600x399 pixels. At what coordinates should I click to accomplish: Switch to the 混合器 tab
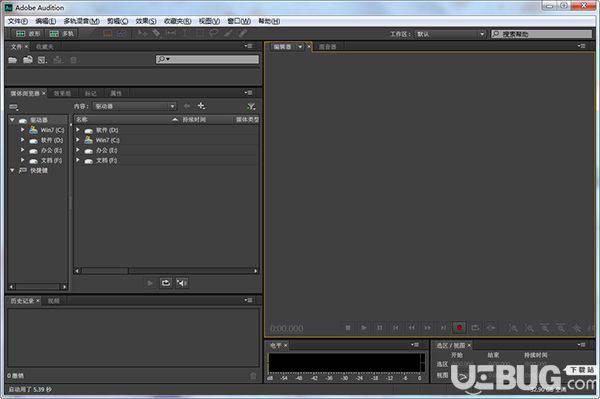click(328, 47)
